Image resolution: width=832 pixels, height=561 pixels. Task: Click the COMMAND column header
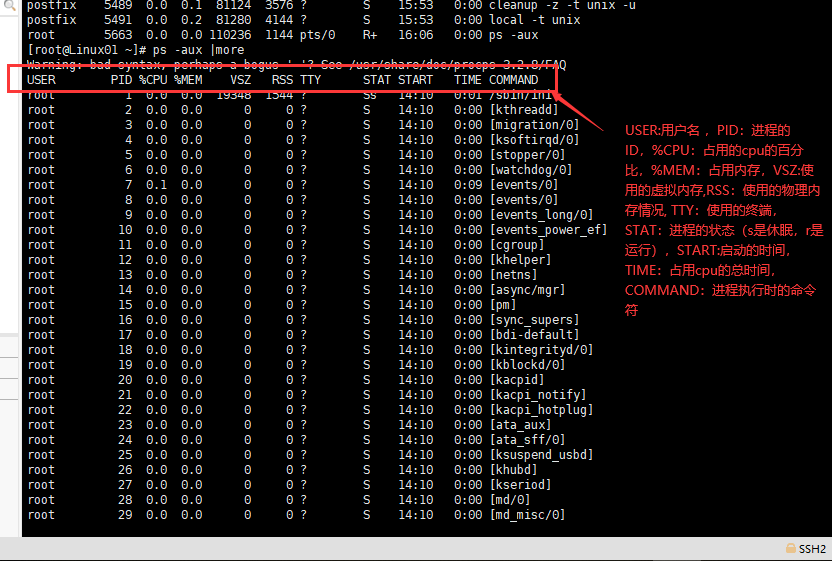pyautogui.click(x=514, y=80)
